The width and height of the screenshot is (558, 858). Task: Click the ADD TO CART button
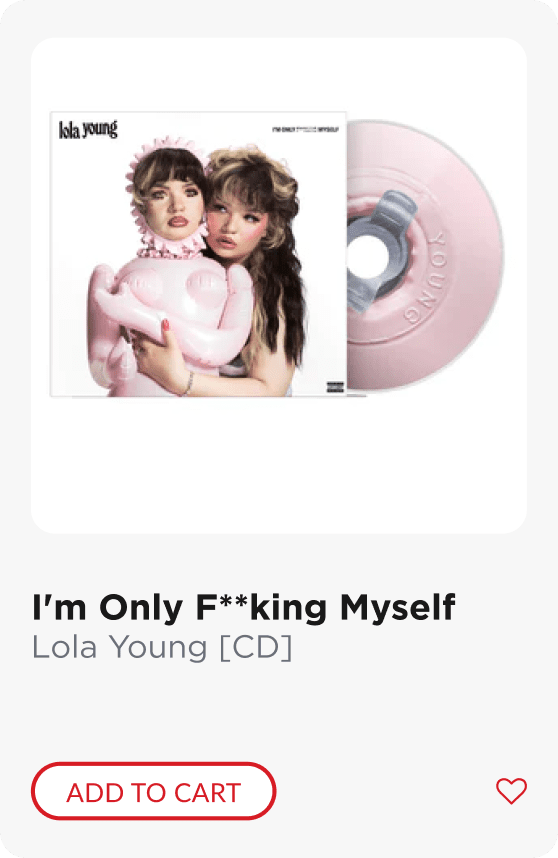154,791
